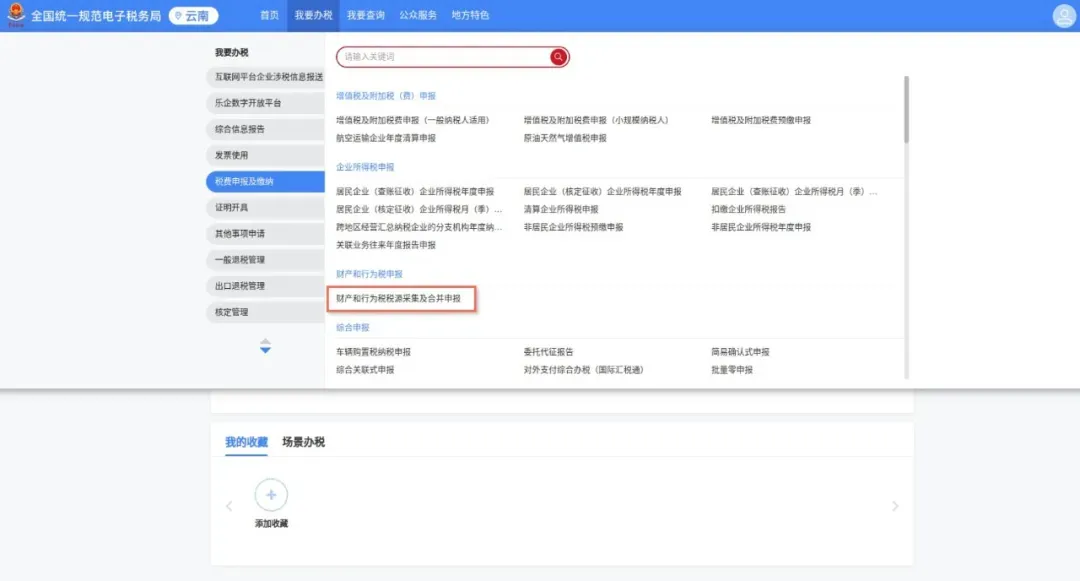Screen dimensions: 1080x581
Task: Click the right chevron in favorites carousel
Action: [895, 506]
